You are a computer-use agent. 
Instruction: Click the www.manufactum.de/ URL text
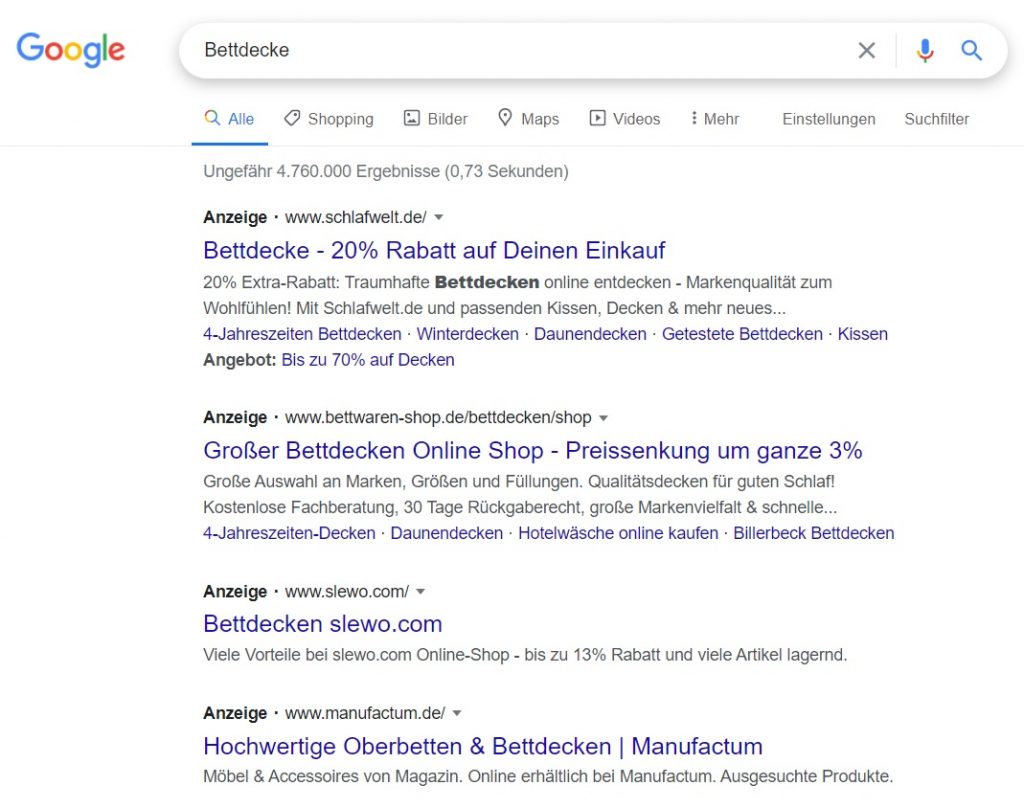pyautogui.click(x=365, y=713)
